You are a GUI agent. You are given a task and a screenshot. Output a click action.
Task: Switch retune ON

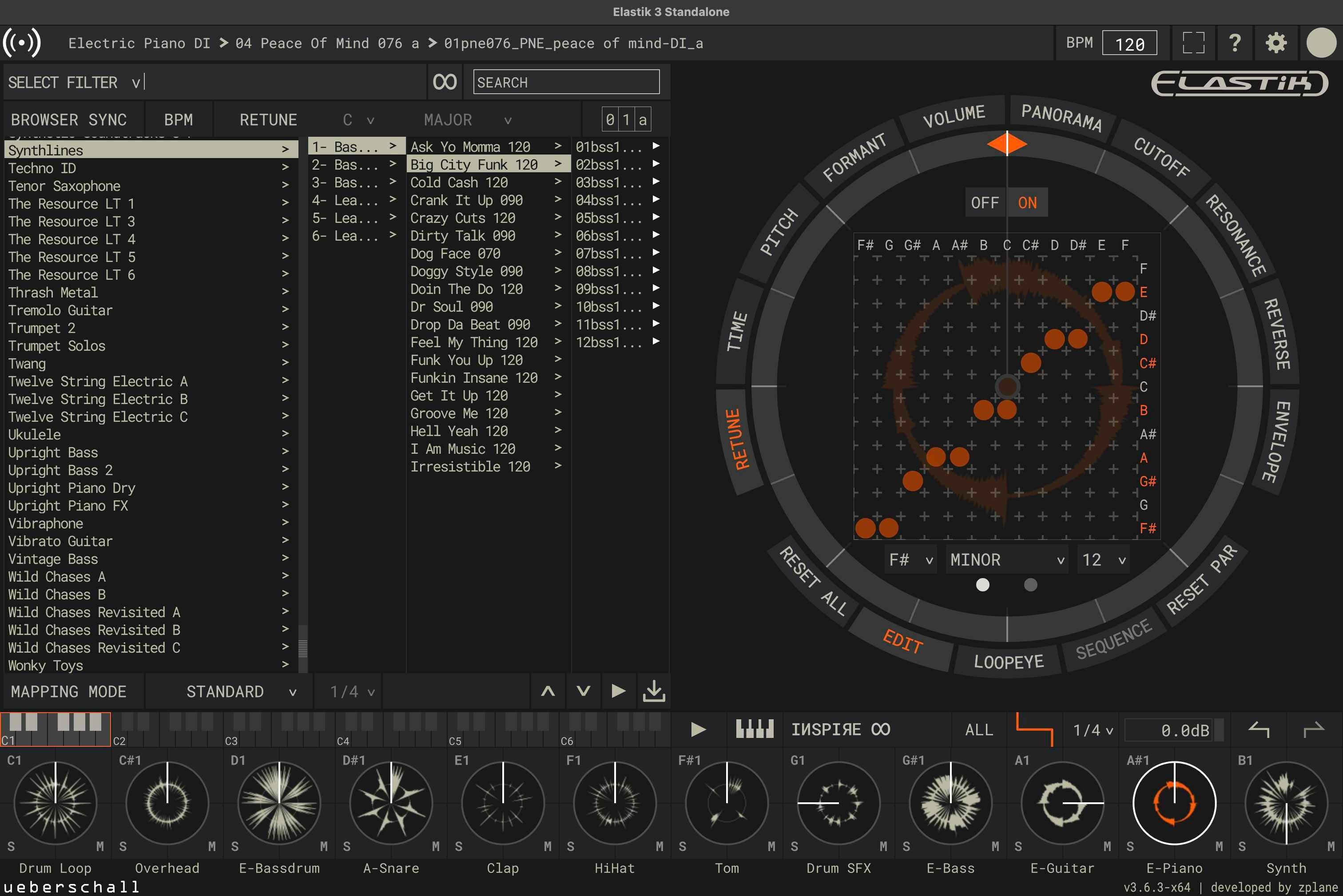(x=1028, y=202)
